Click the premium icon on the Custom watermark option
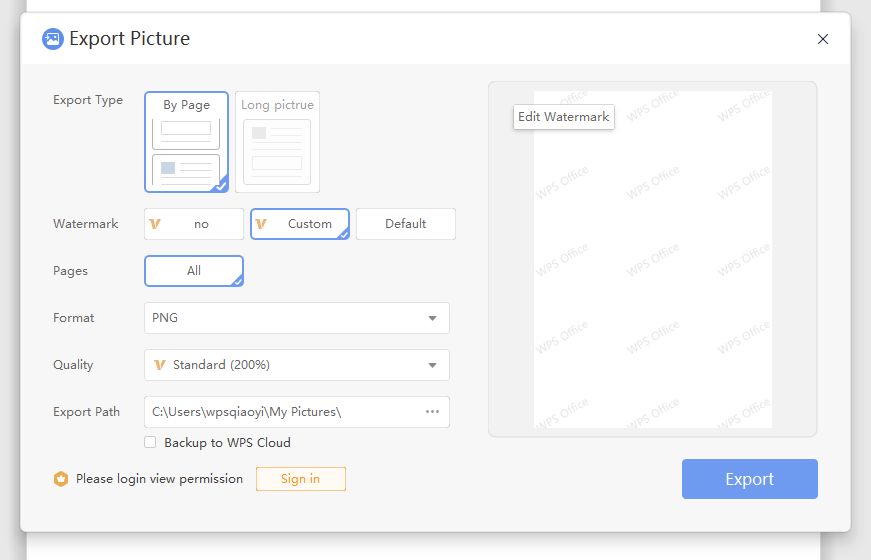Viewport: 871px width, 560px height. click(x=261, y=224)
